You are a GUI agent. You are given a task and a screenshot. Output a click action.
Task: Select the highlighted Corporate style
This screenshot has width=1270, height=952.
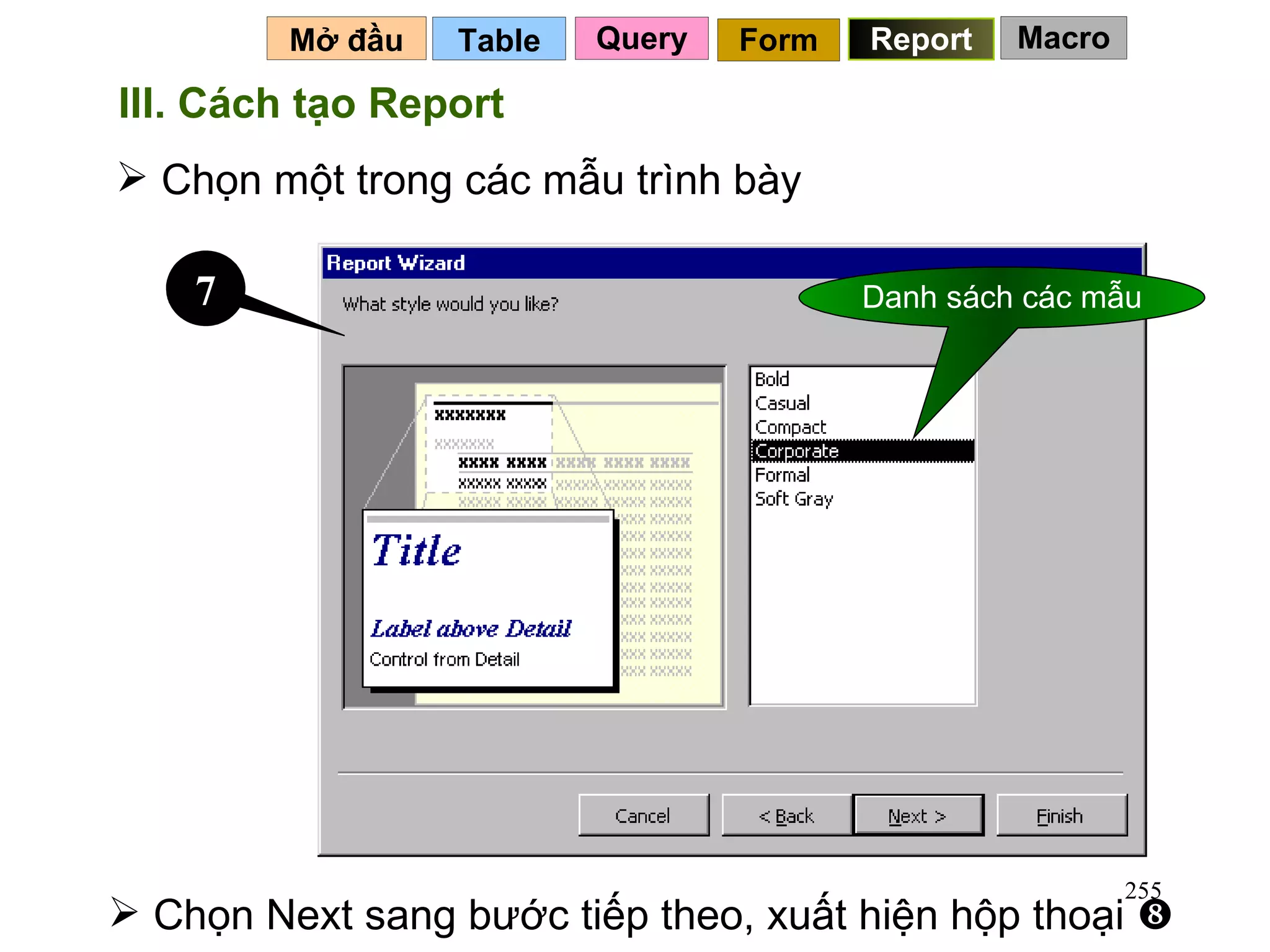(862, 451)
